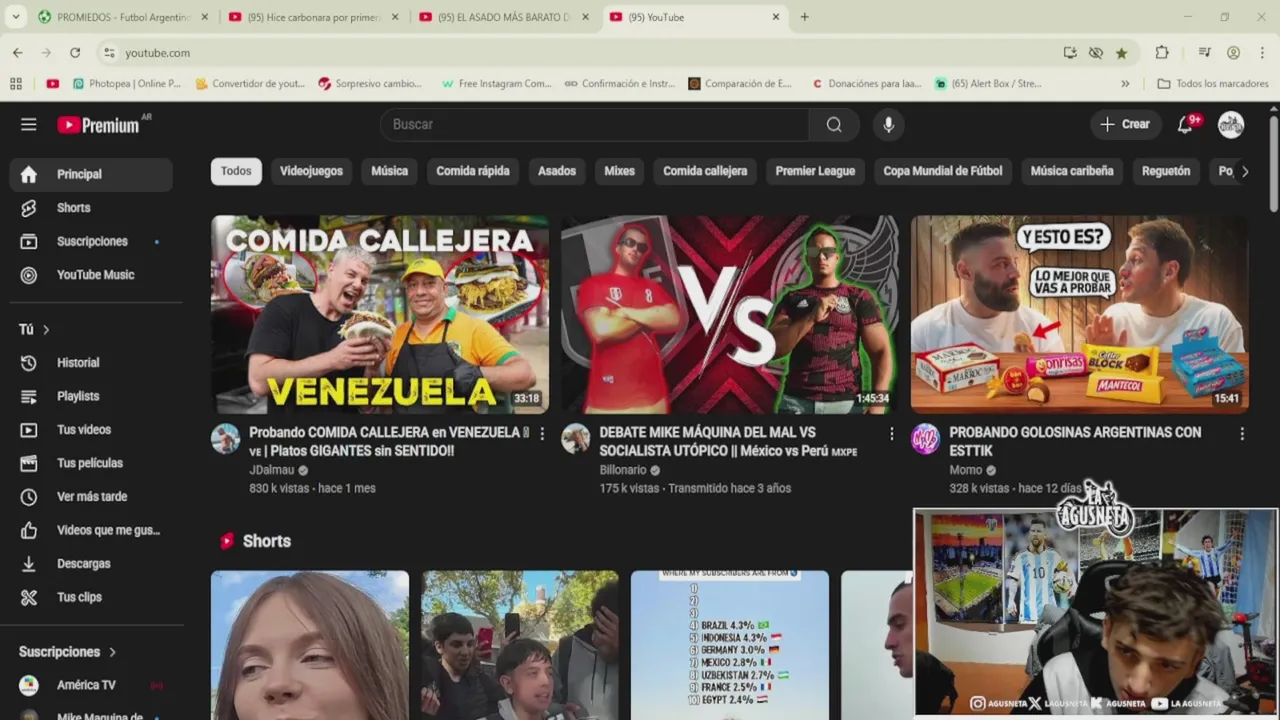Open Historial in the sidebar

coord(91,363)
